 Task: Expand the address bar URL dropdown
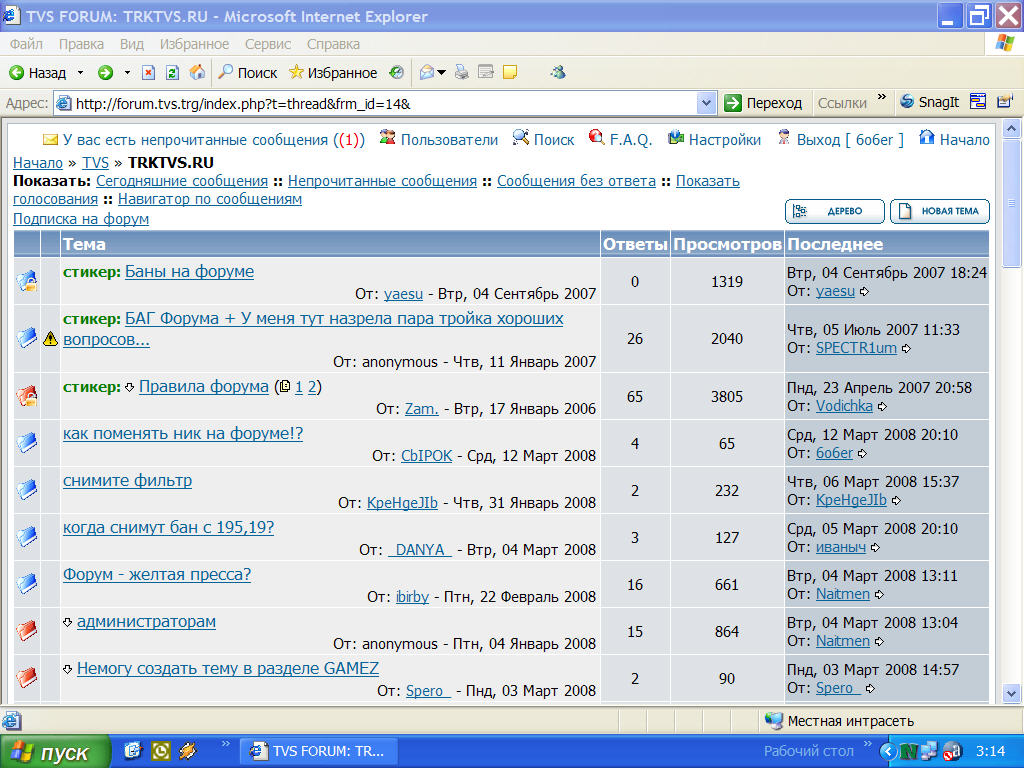click(x=706, y=103)
